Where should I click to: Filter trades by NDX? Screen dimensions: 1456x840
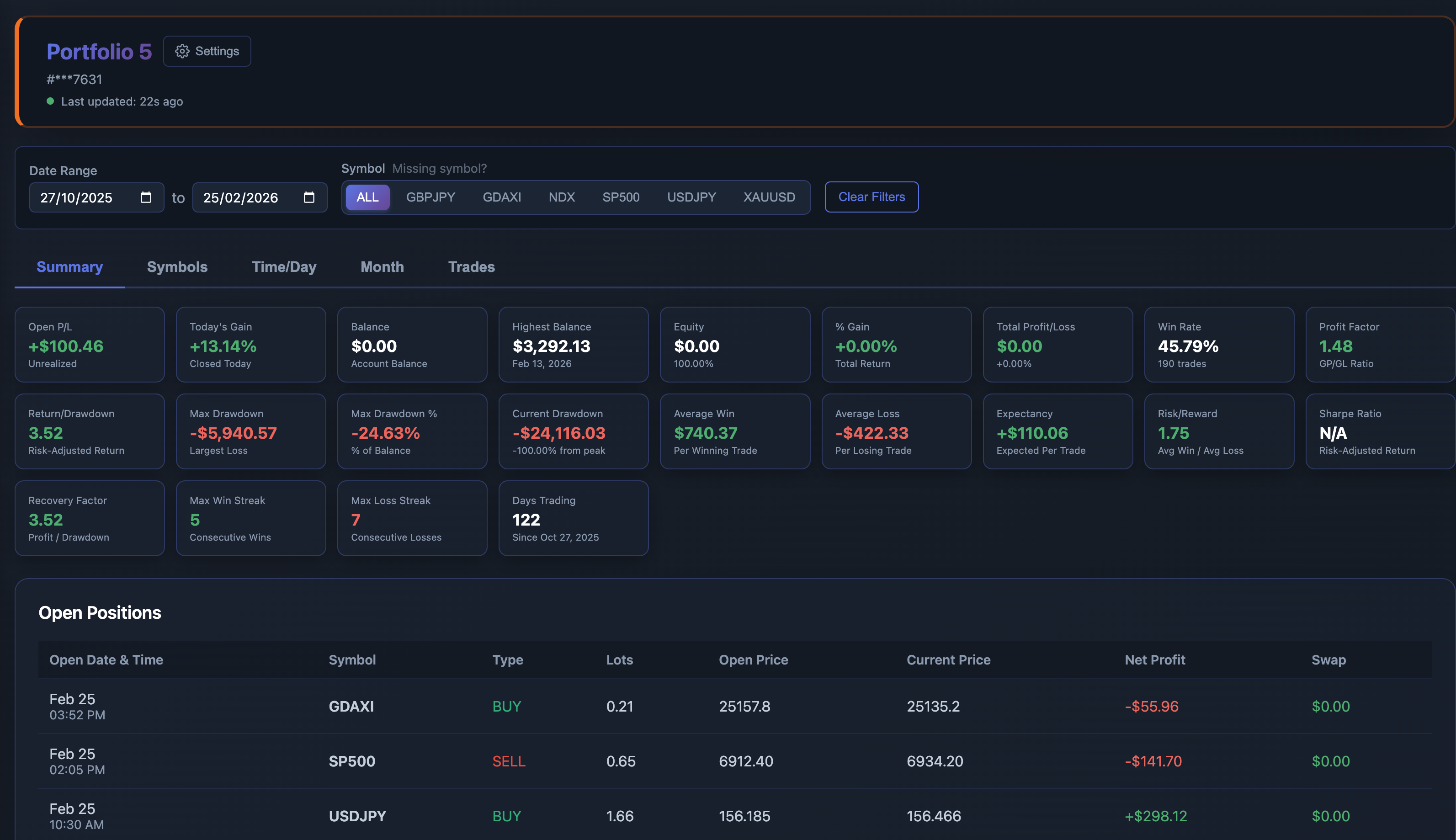pyautogui.click(x=561, y=197)
